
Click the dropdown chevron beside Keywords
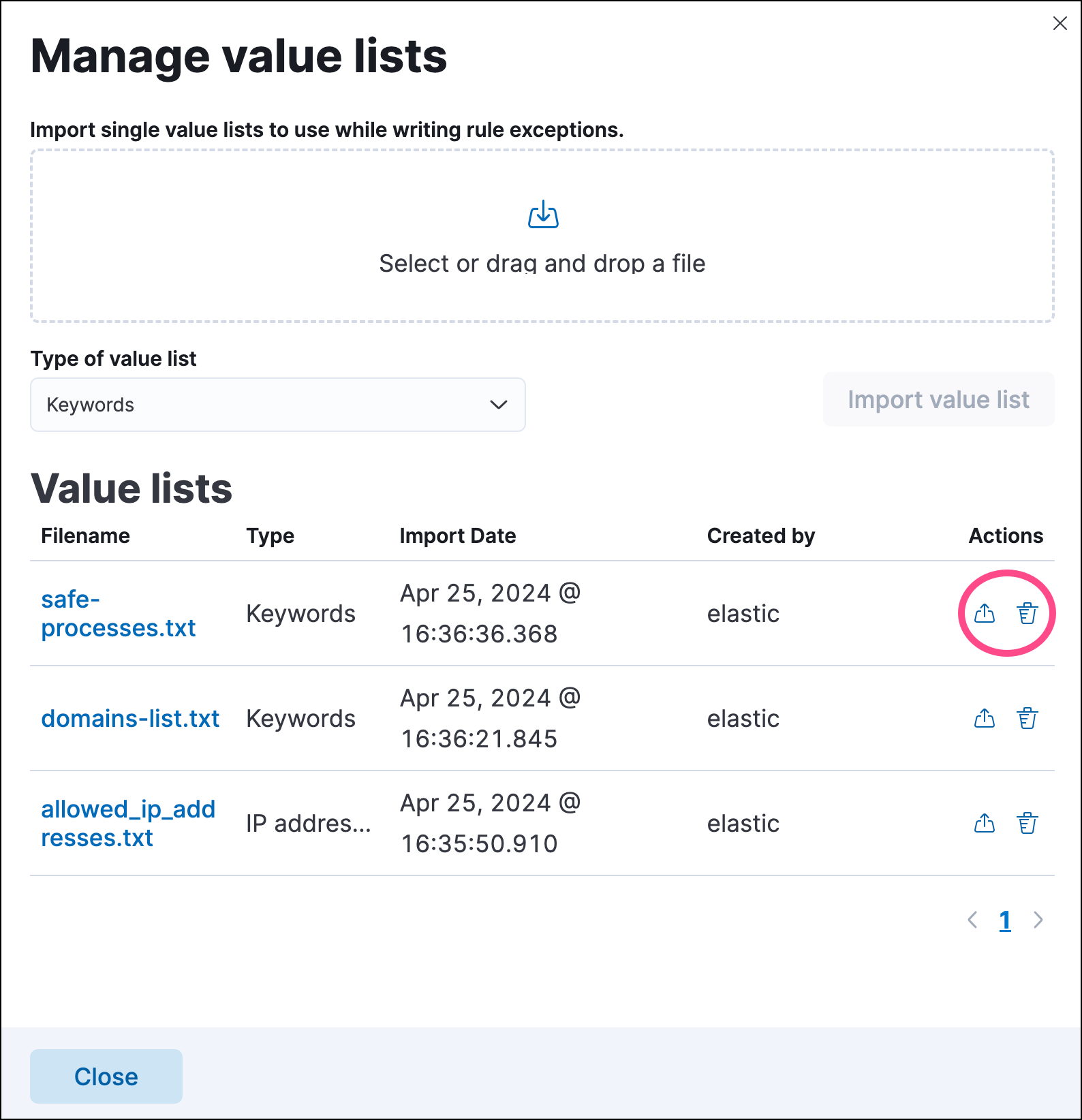point(498,405)
